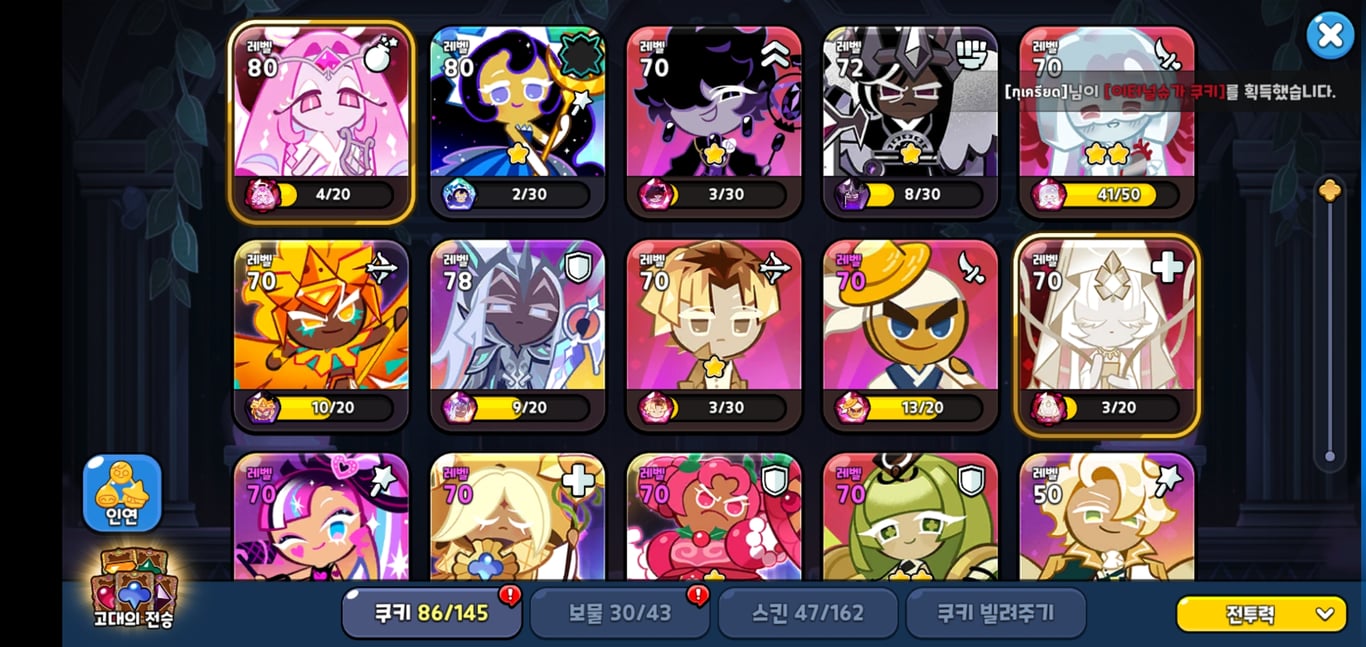Click the fist class icon on the level 72 cookie

coord(971,54)
